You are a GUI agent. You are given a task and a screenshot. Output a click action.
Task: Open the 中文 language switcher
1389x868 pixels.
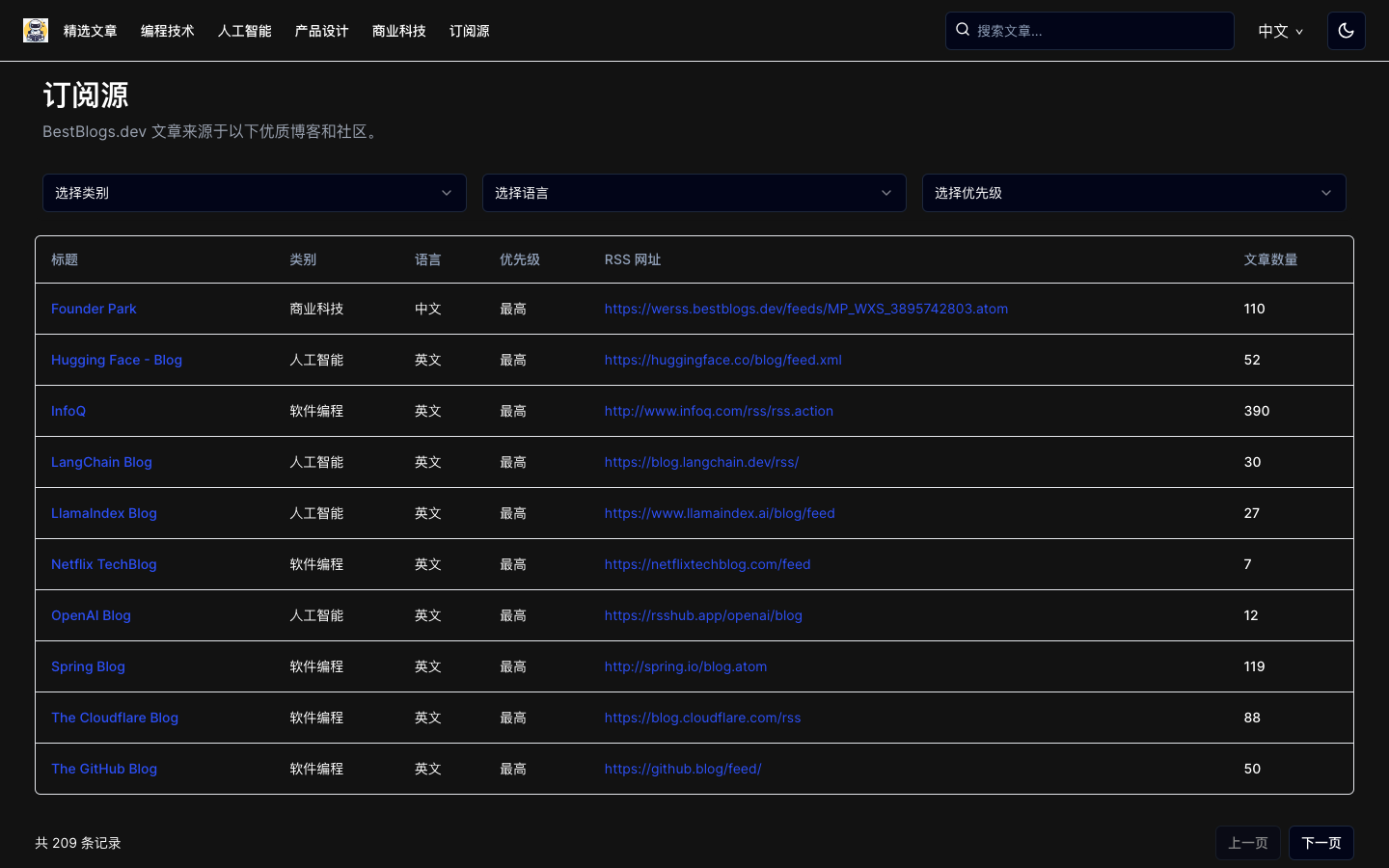[x=1280, y=31]
